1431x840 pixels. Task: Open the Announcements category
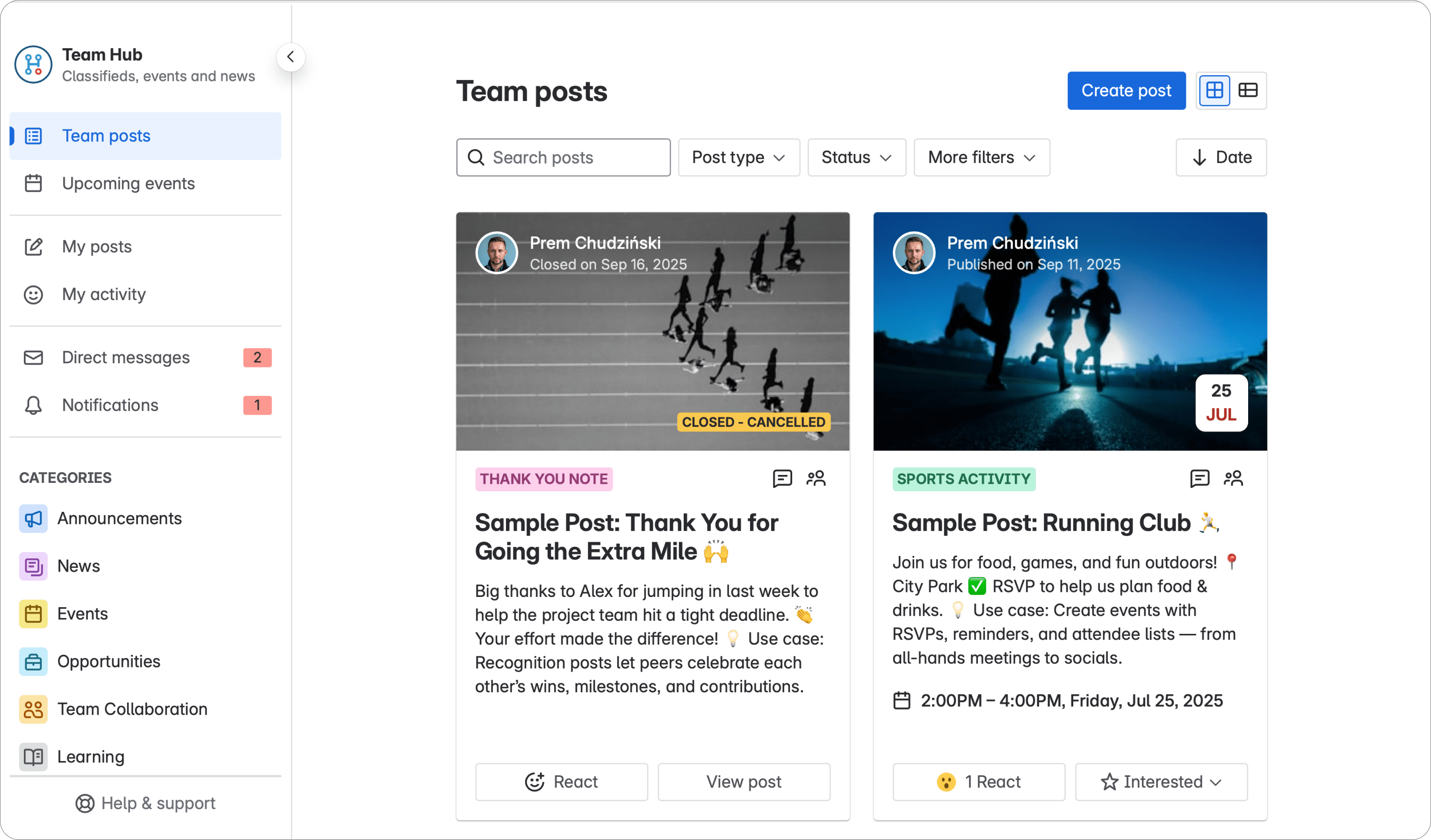[x=119, y=518]
